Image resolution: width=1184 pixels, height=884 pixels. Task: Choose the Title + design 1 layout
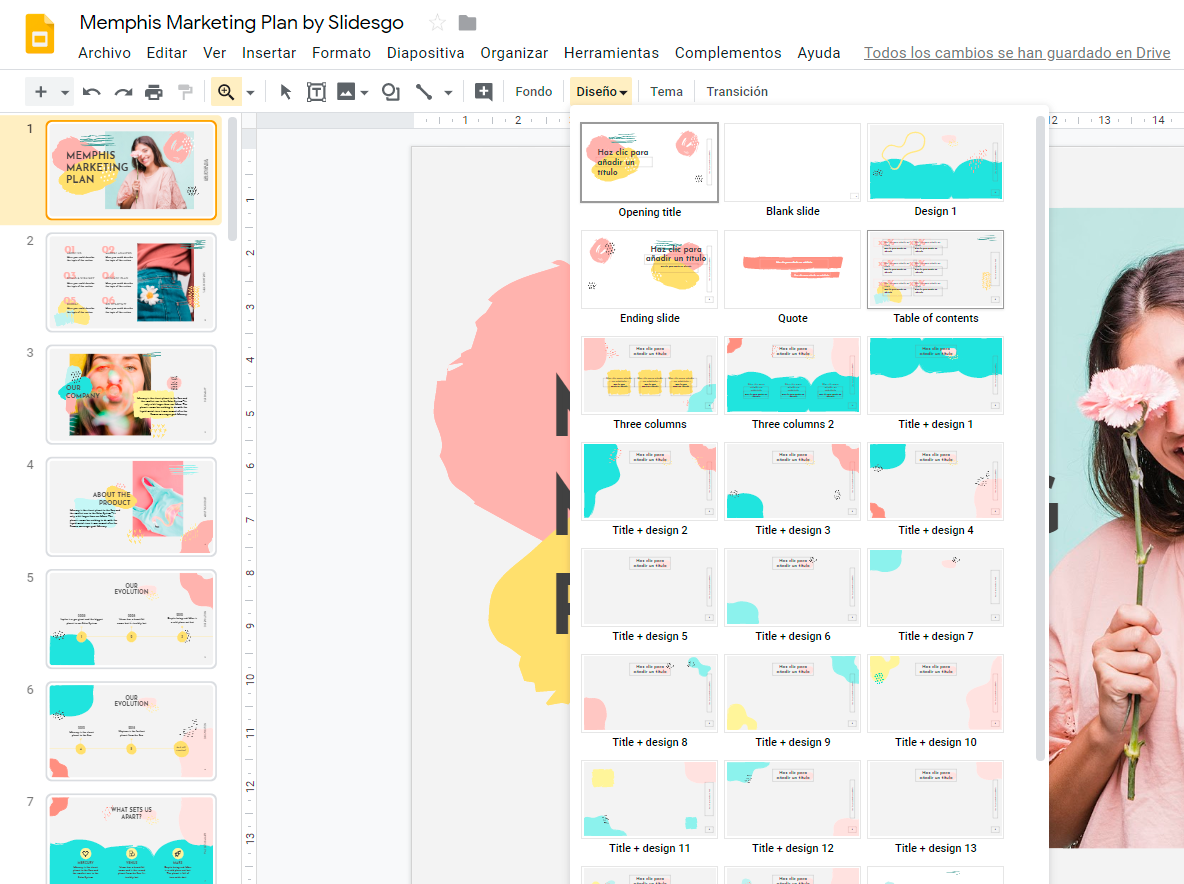[x=936, y=375]
